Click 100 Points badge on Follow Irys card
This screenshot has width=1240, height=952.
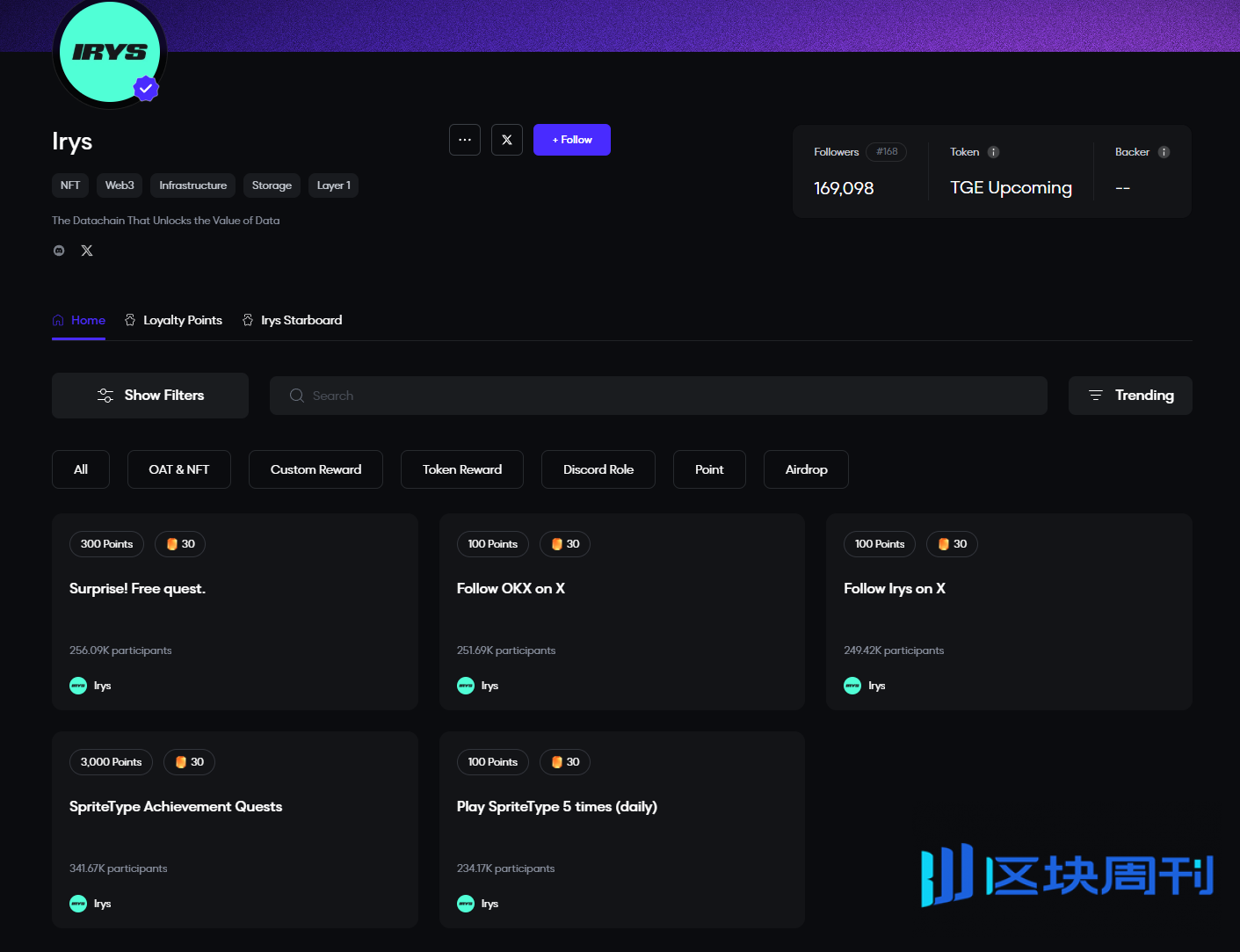tap(880, 544)
